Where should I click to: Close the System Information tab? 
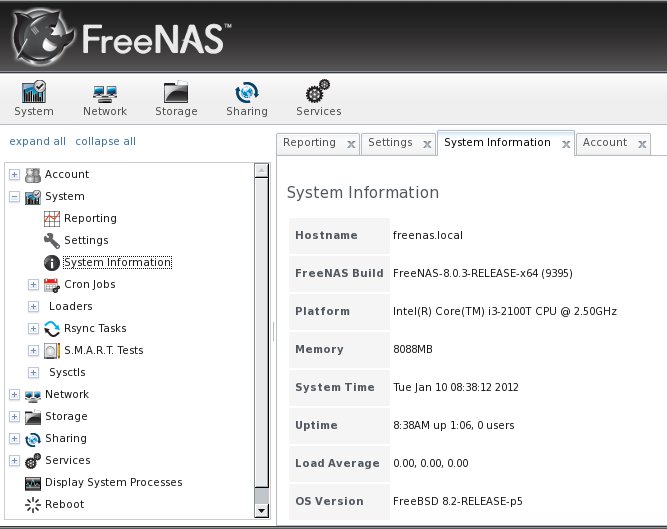[x=566, y=145]
